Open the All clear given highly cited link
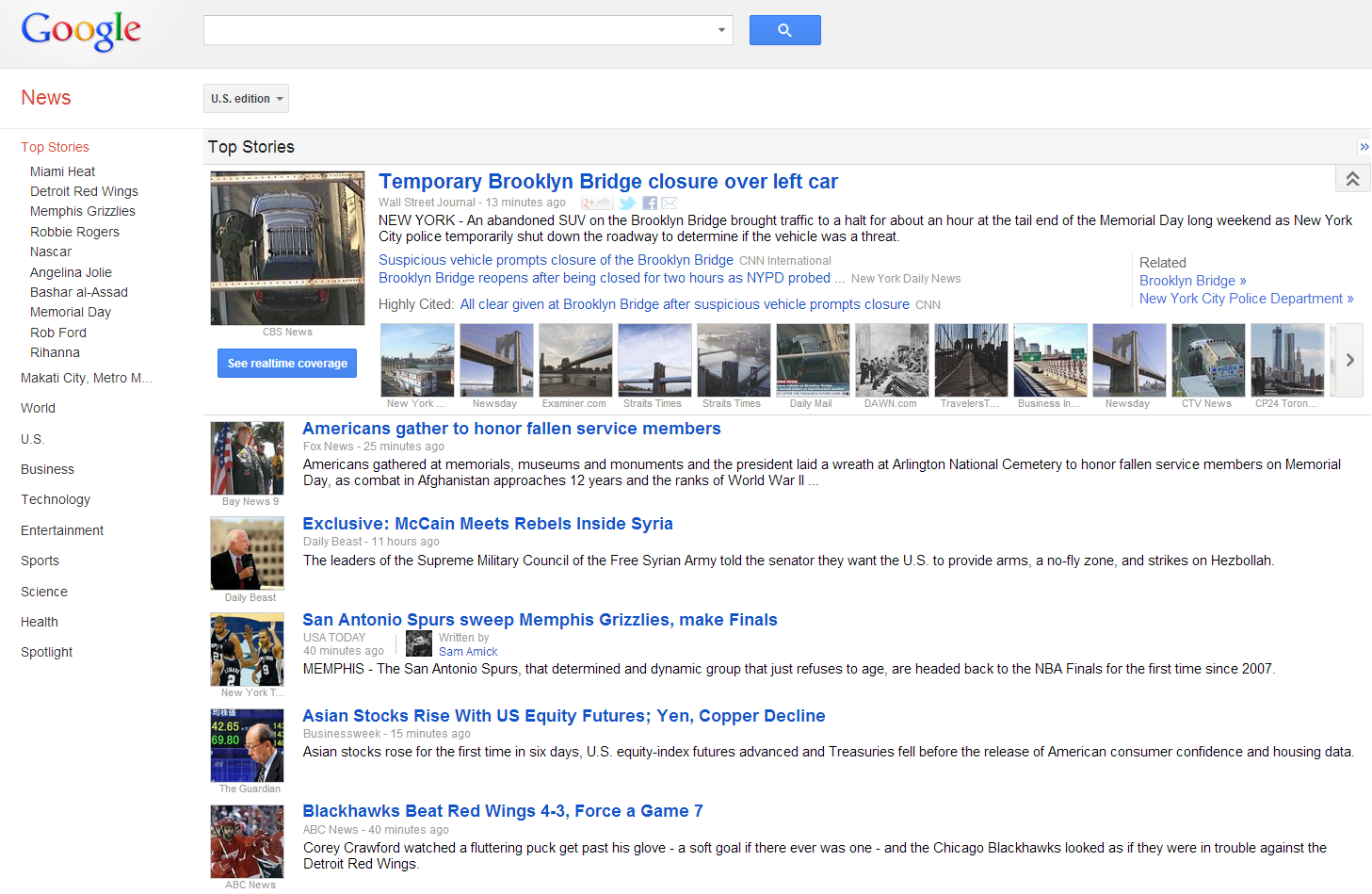 [685, 304]
